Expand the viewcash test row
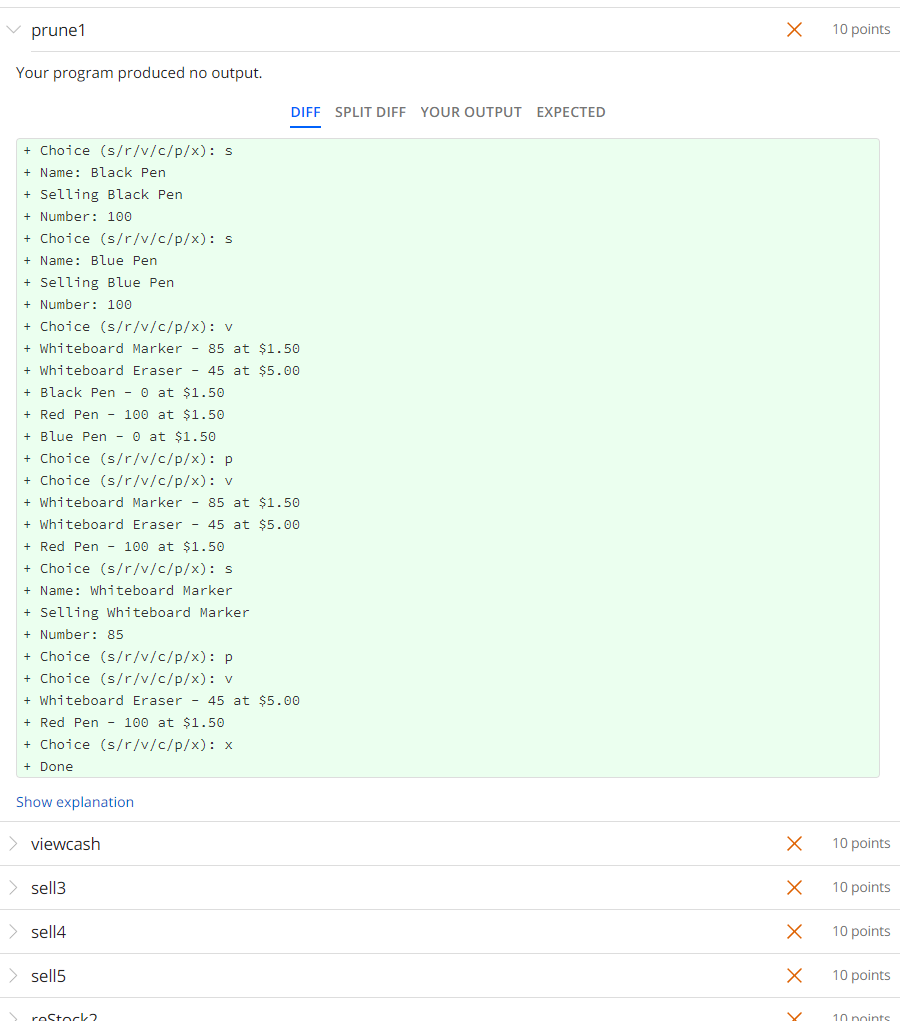The height and width of the screenshot is (1021, 902). coord(14,844)
